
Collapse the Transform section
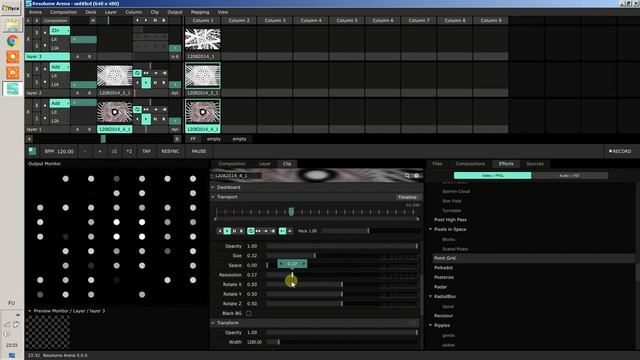click(213, 323)
